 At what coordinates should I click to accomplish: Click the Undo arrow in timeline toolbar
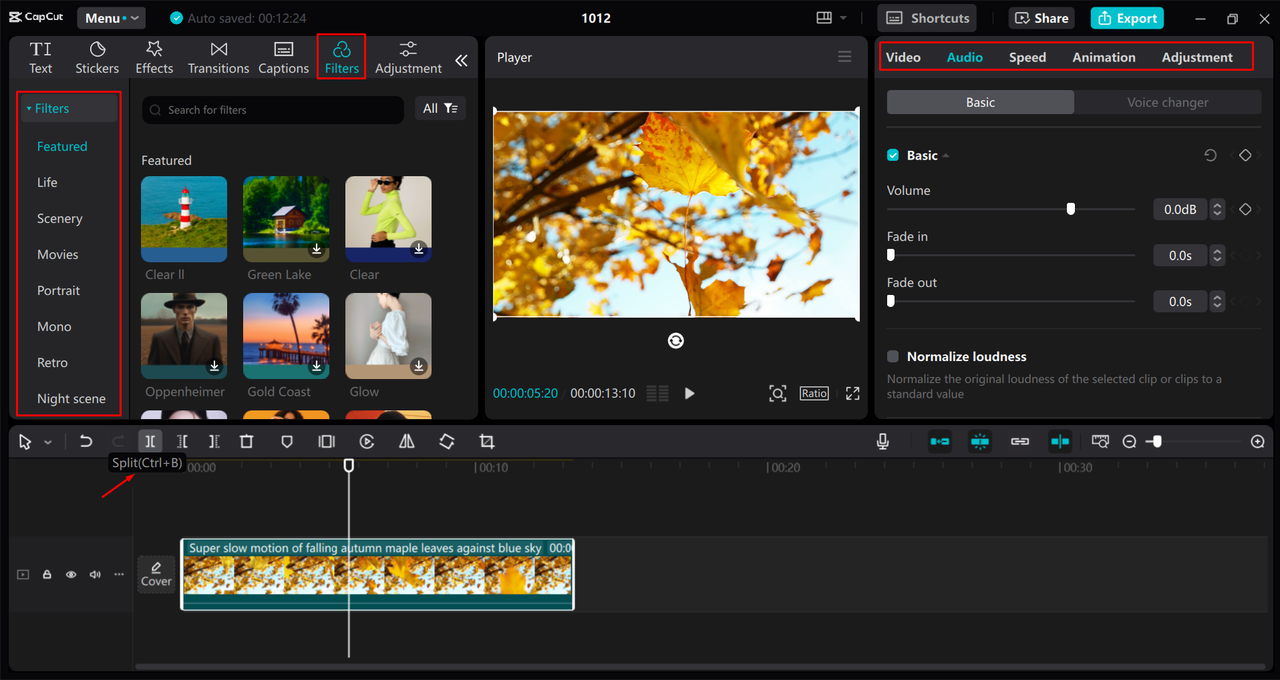tap(86, 441)
